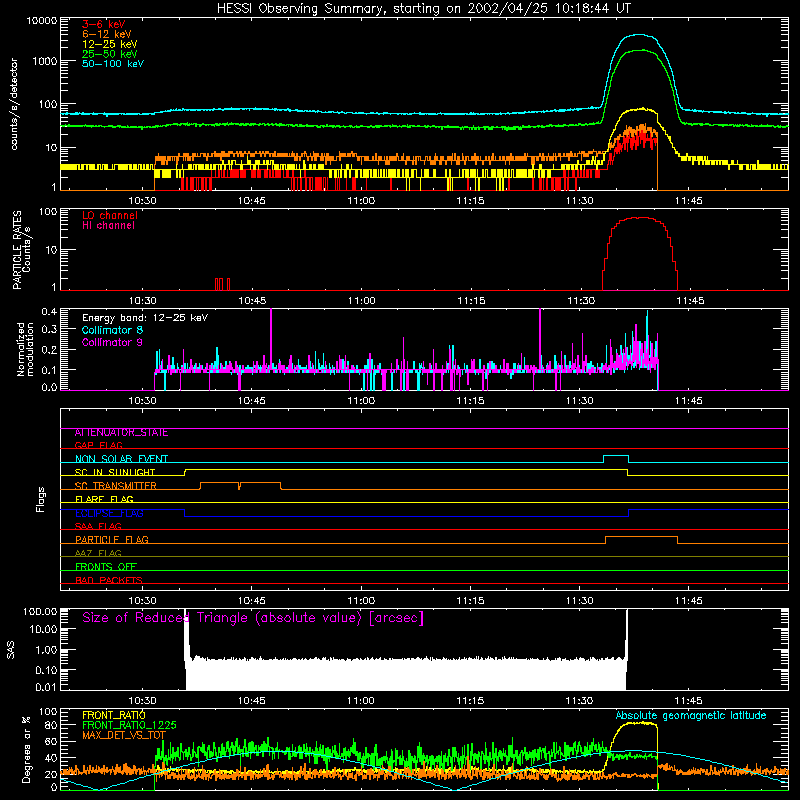800x800 pixels.
Task: Click the 100.00 tick label on the SAS plot
Action: click(40, 611)
